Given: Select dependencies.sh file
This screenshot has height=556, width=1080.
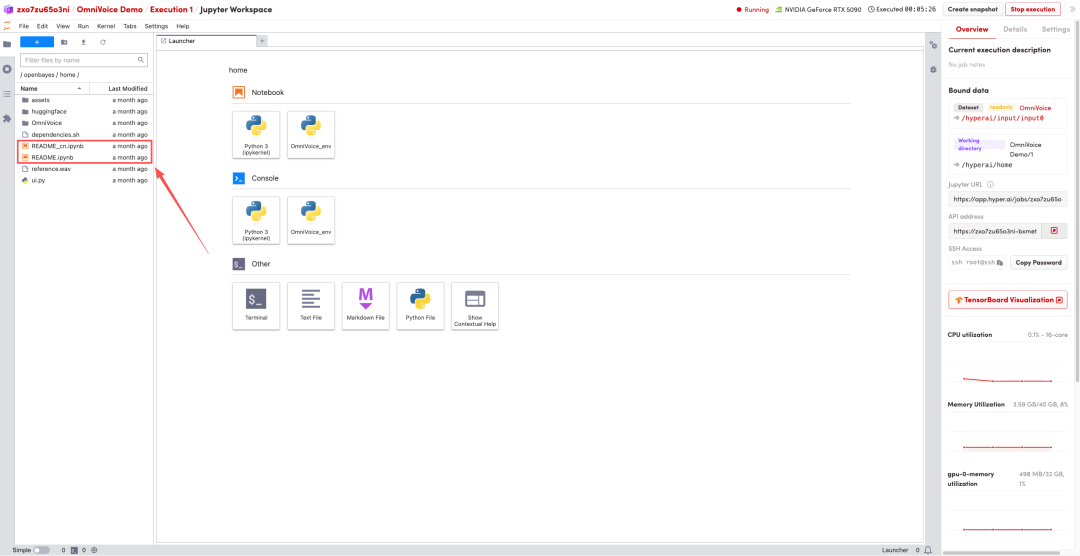Looking at the screenshot, I should pos(84,134).
